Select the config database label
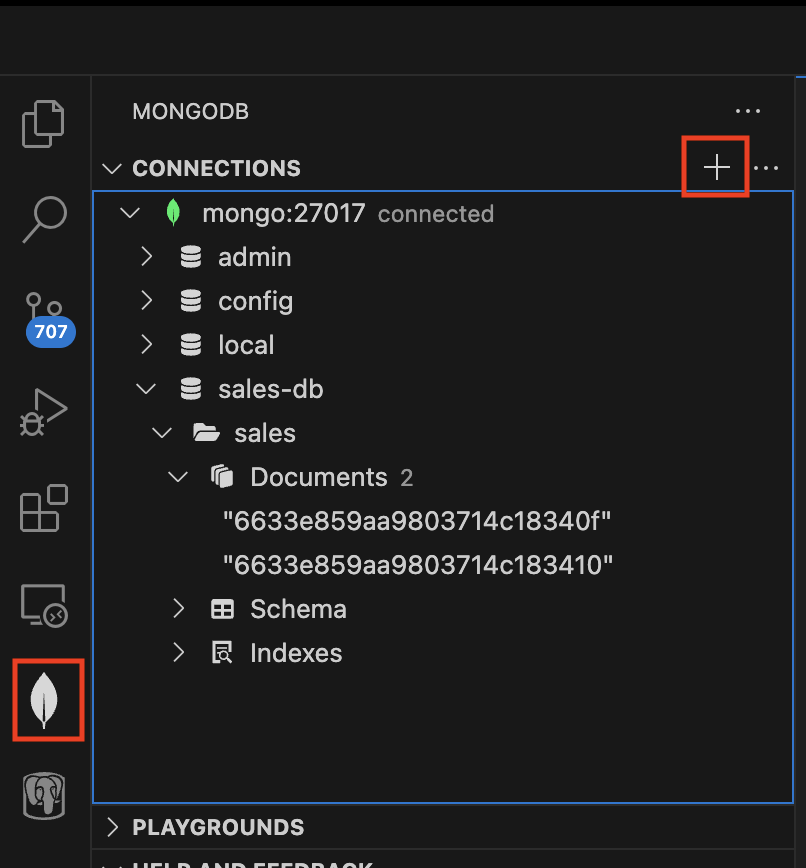Screen dimensions: 806x868 (x=256, y=302)
